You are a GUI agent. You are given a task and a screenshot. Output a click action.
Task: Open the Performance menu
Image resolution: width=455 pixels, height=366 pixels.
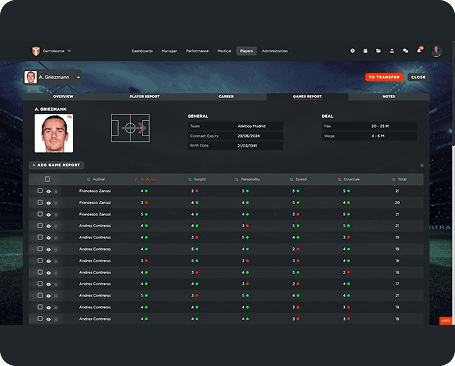pyautogui.click(x=197, y=51)
